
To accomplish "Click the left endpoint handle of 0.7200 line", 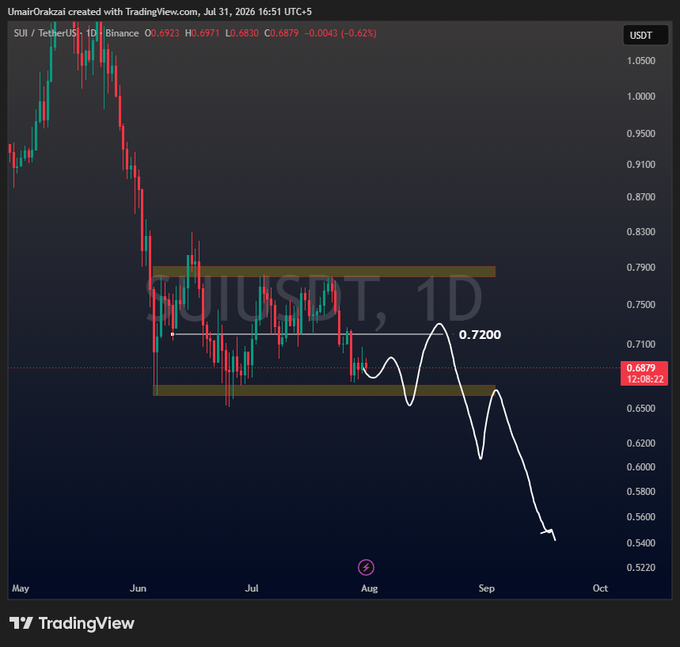I will (x=173, y=334).
